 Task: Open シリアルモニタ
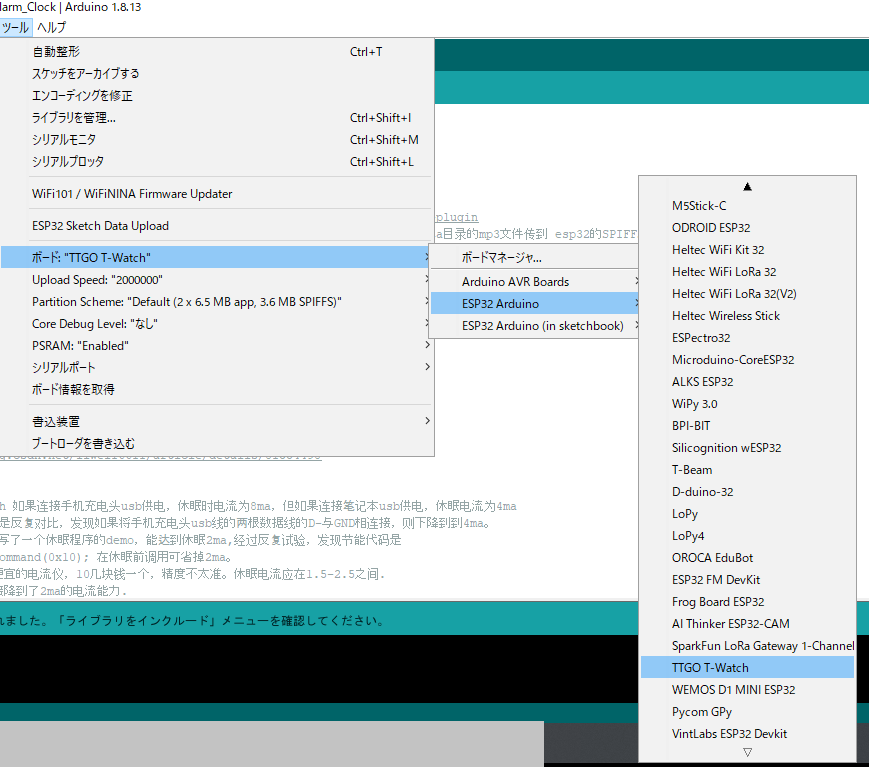(x=217, y=140)
